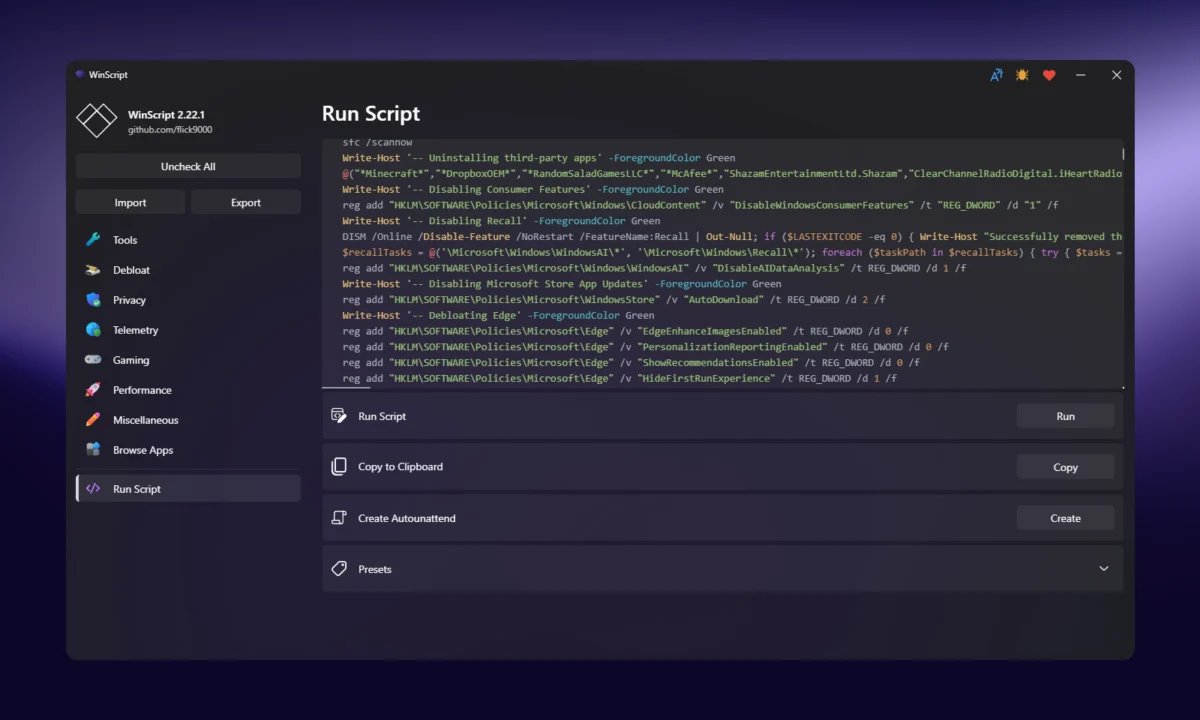1200x720 pixels.
Task: Toggle the theme using the sun icon
Action: coord(1022,75)
